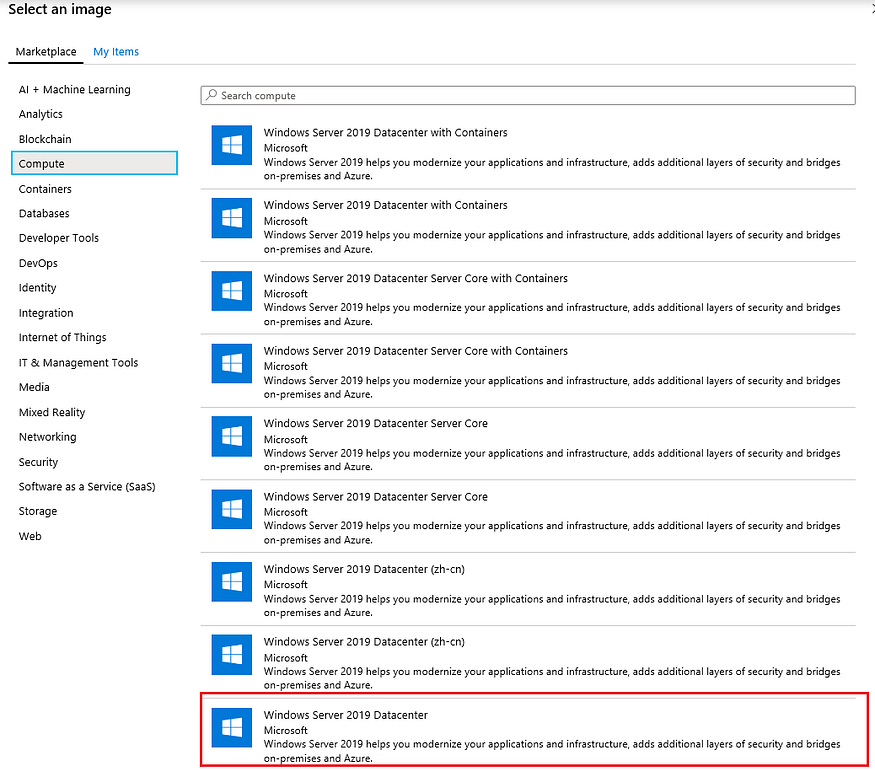The height and width of the screenshot is (770, 875).
Task: Open the AI + Machine Learning category
Action: pyautogui.click(x=74, y=89)
